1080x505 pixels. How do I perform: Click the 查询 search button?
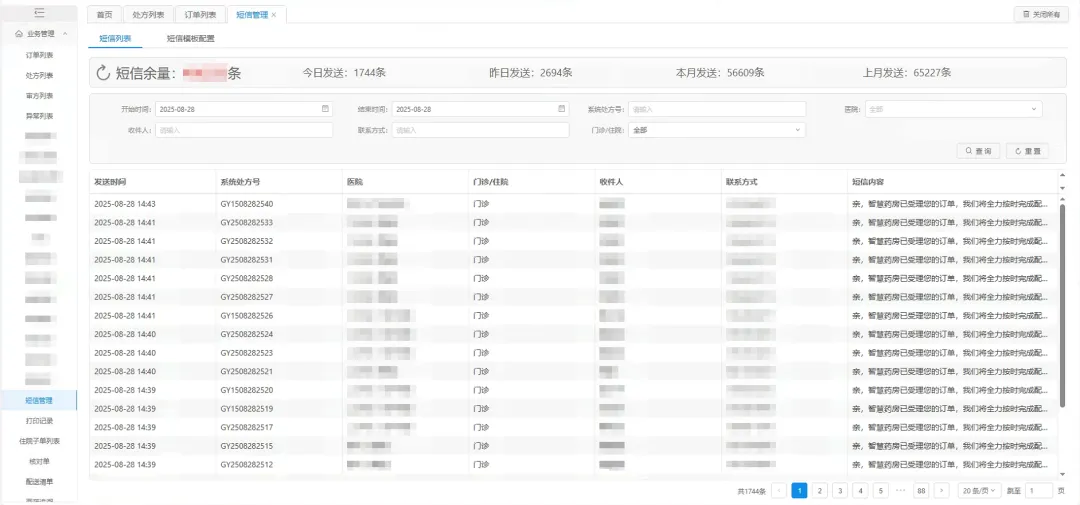coord(978,151)
